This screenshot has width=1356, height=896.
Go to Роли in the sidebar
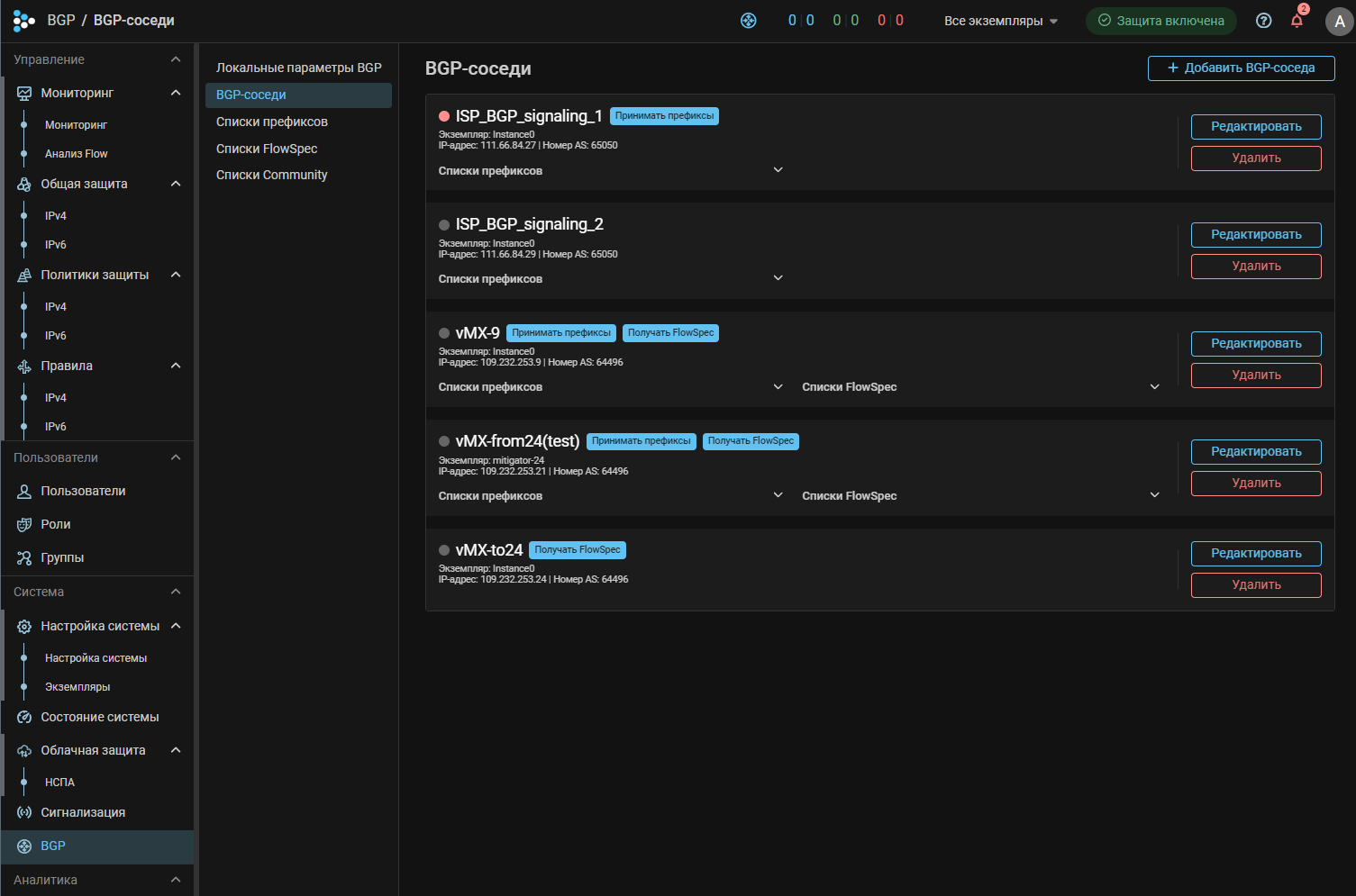[55, 524]
